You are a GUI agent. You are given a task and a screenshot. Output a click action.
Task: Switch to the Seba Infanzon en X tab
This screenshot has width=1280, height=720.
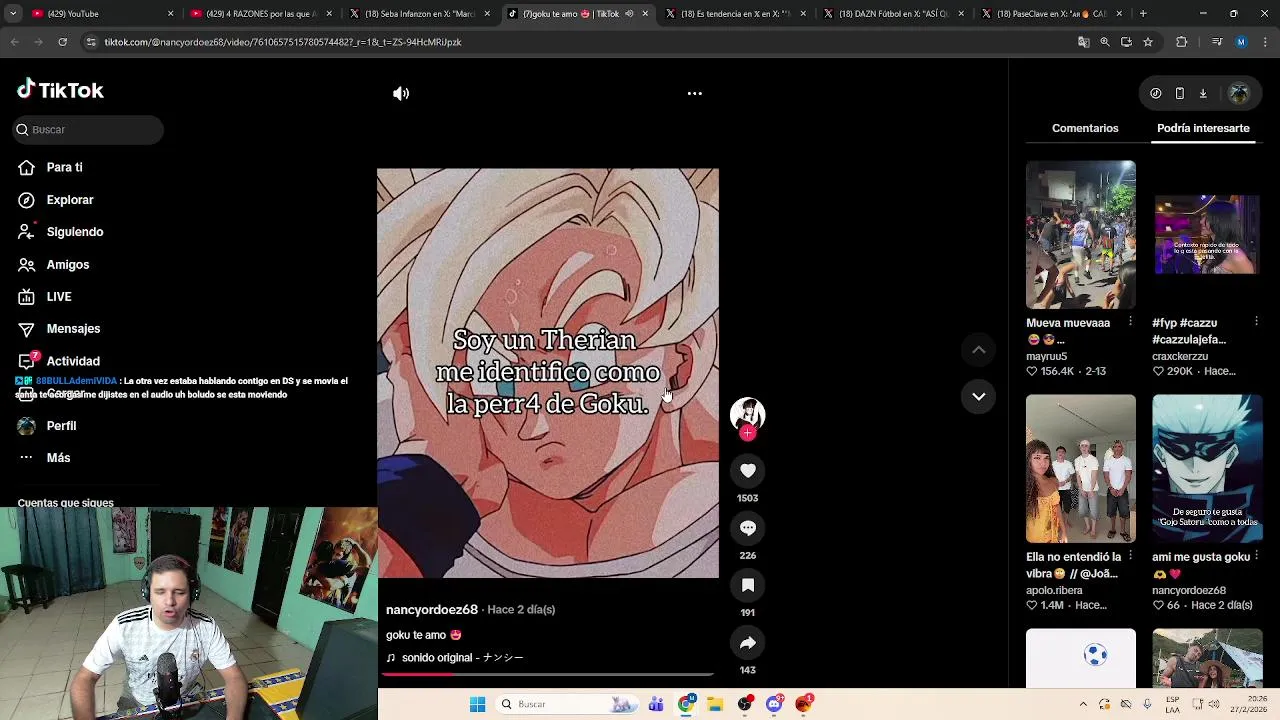(x=419, y=14)
